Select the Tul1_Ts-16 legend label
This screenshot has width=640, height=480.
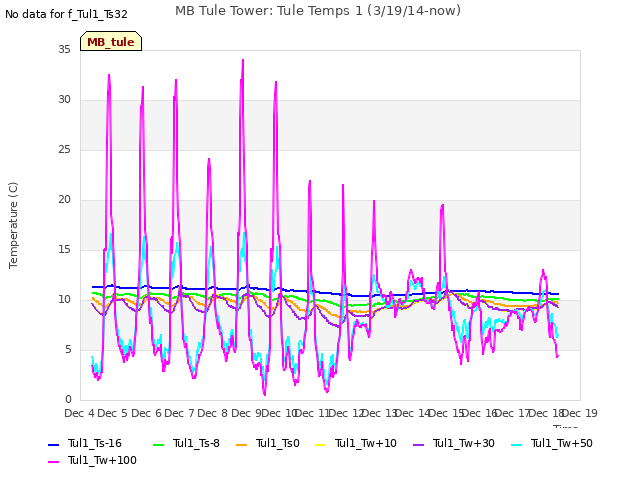95,444
